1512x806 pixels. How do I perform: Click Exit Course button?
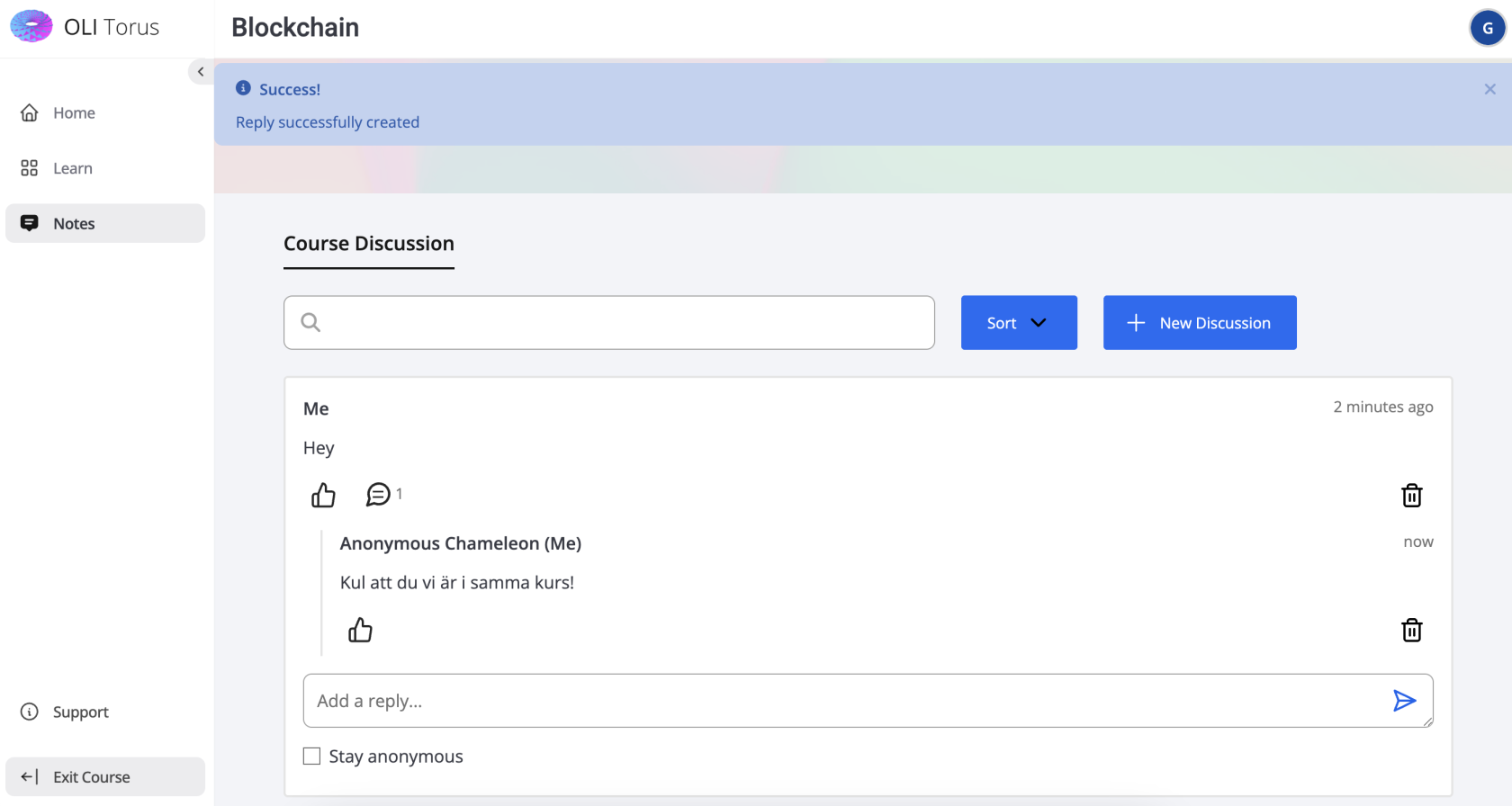pyautogui.click(x=91, y=777)
